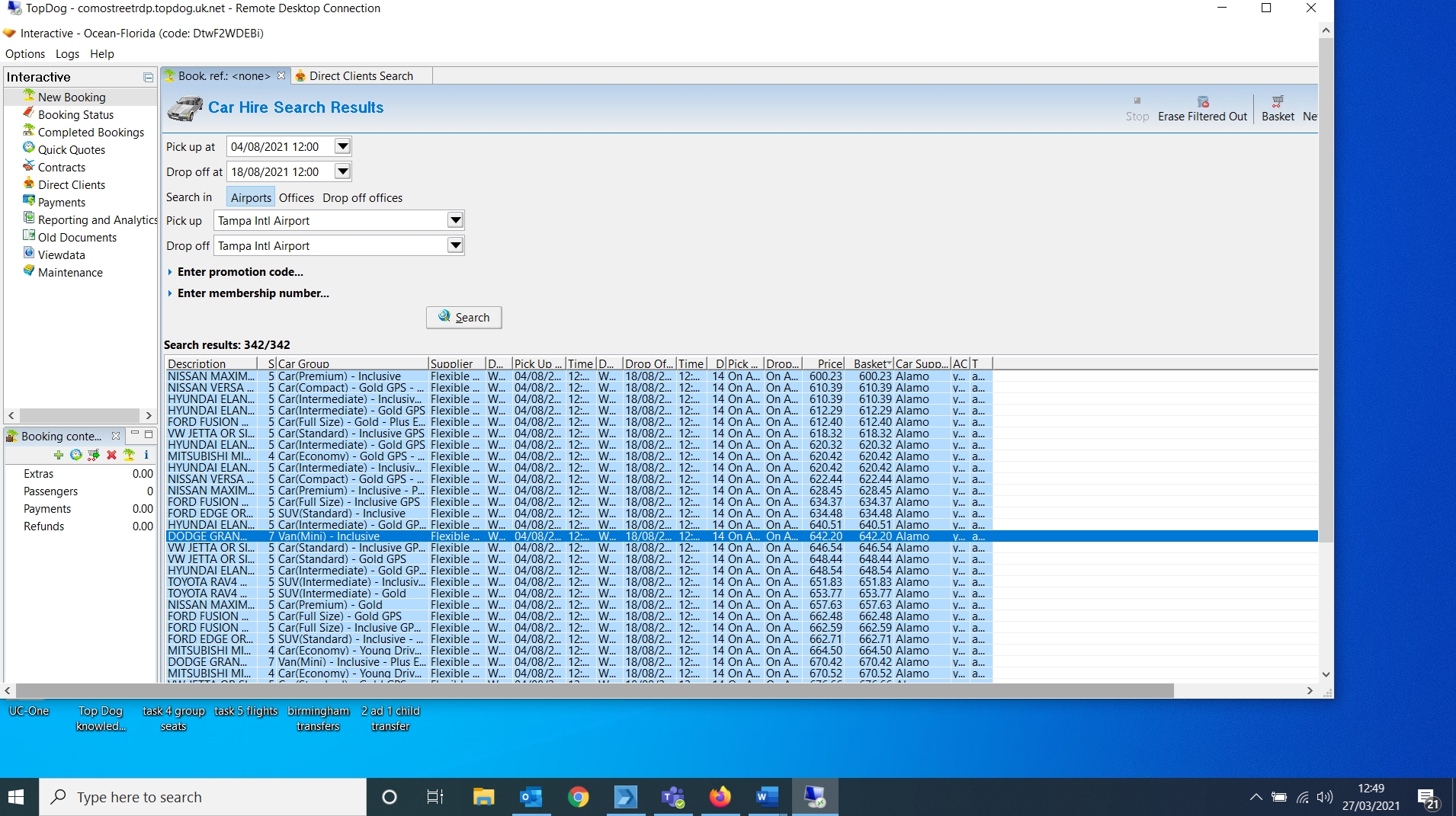
Task: Click the blue info icon in Booking context
Action: [146, 455]
